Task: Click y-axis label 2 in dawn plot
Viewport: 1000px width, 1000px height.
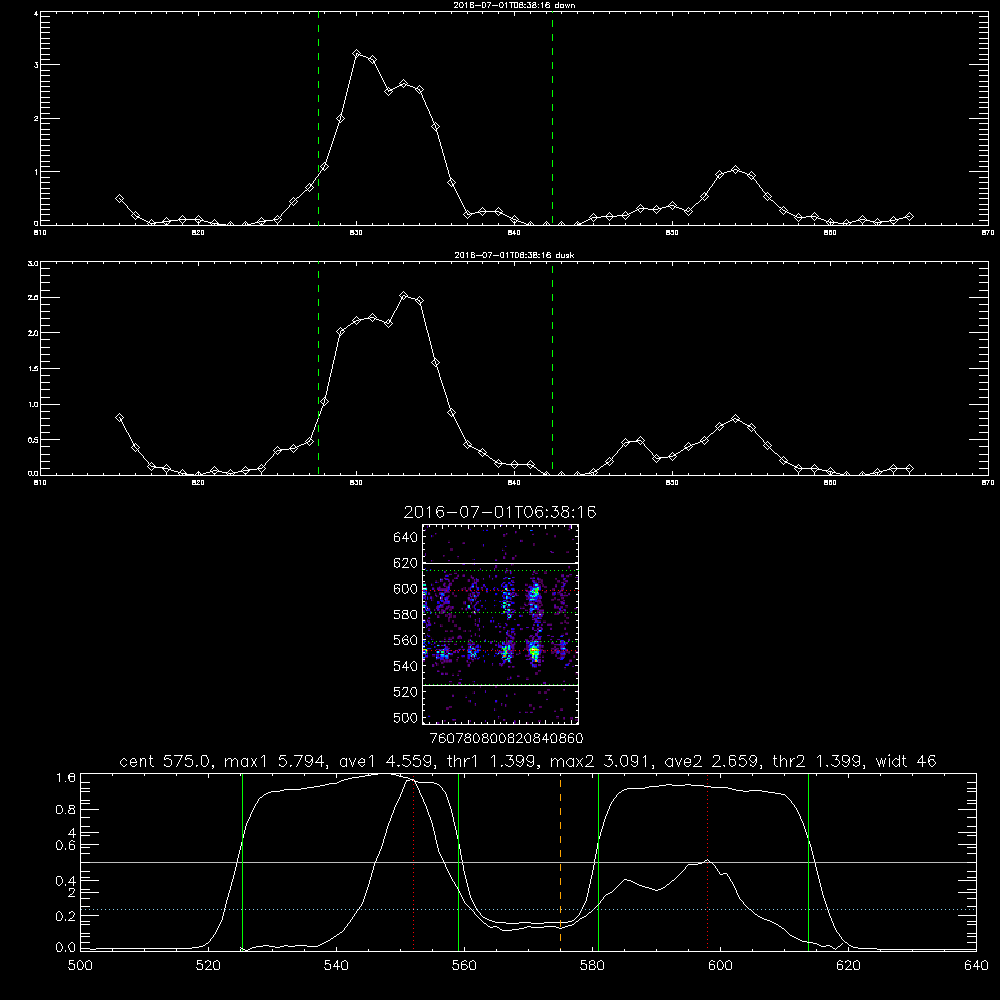Action: (36, 119)
